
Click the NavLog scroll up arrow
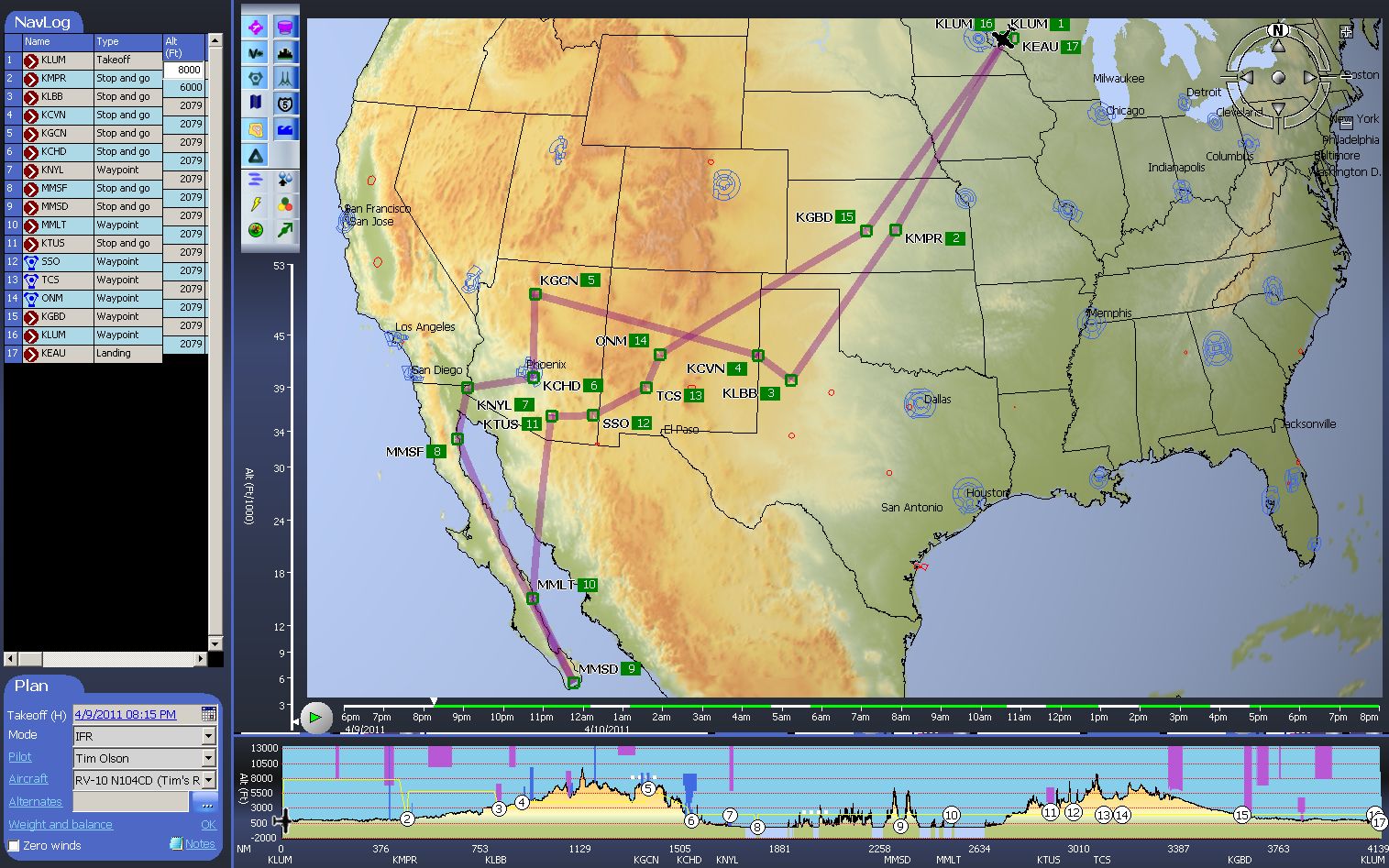[x=215, y=40]
